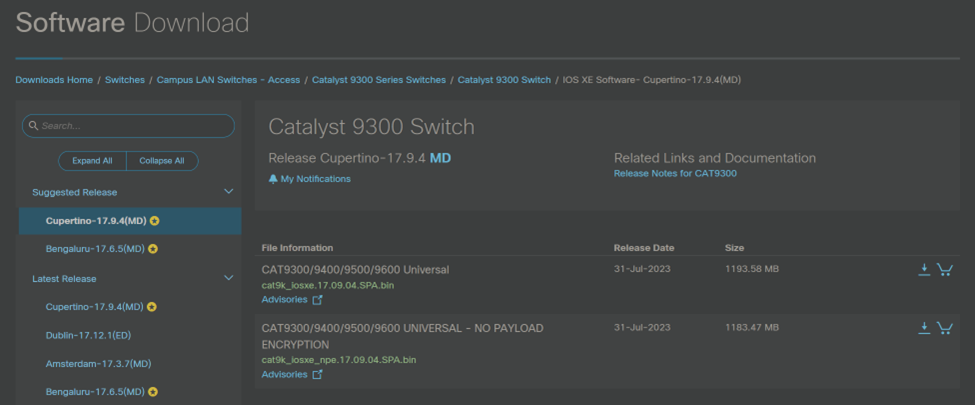Image resolution: width=975 pixels, height=405 pixels.
Task: Click the File Information column header
Action: tap(297, 248)
